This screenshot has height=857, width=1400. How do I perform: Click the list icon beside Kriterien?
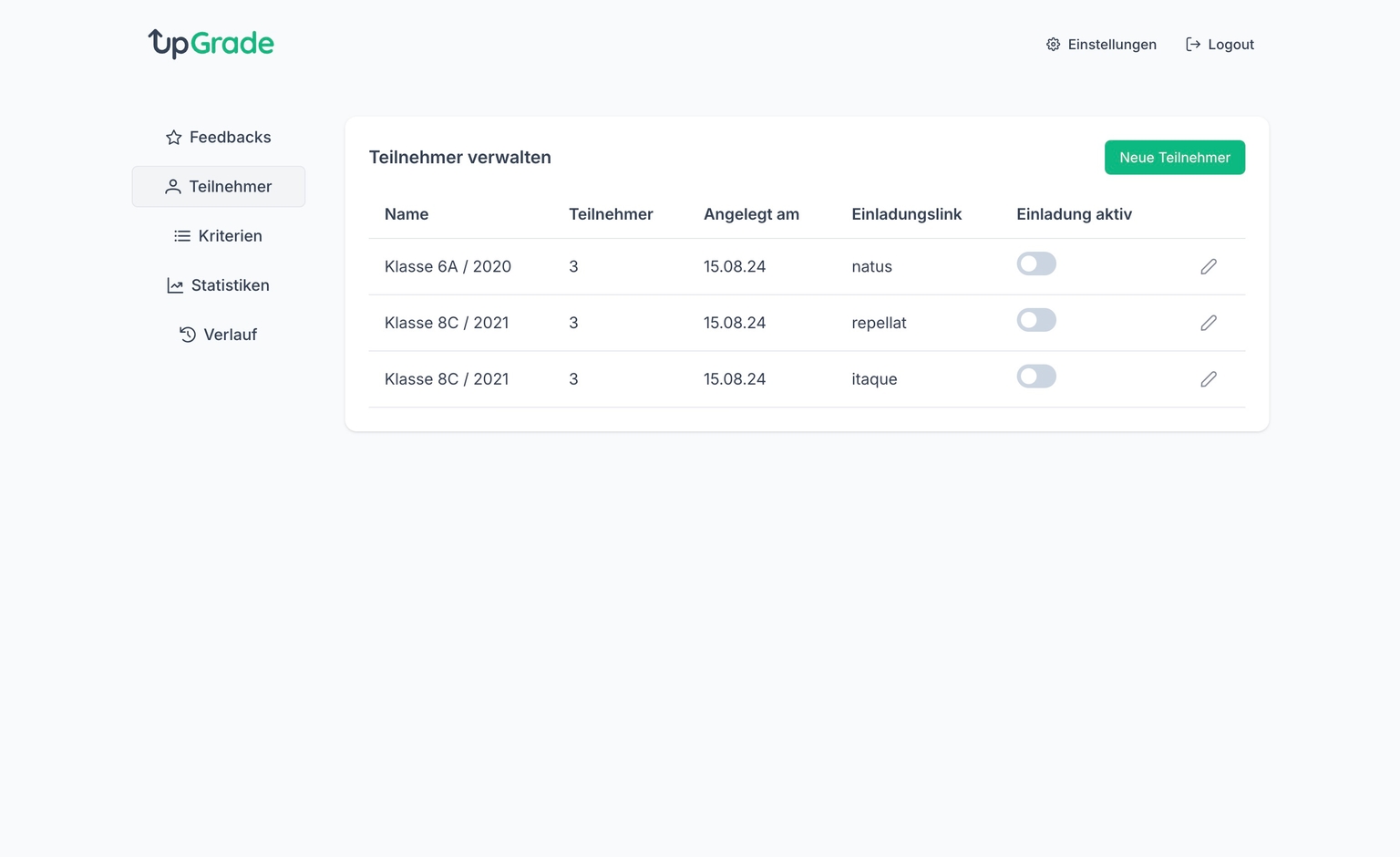(x=182, y=236)
